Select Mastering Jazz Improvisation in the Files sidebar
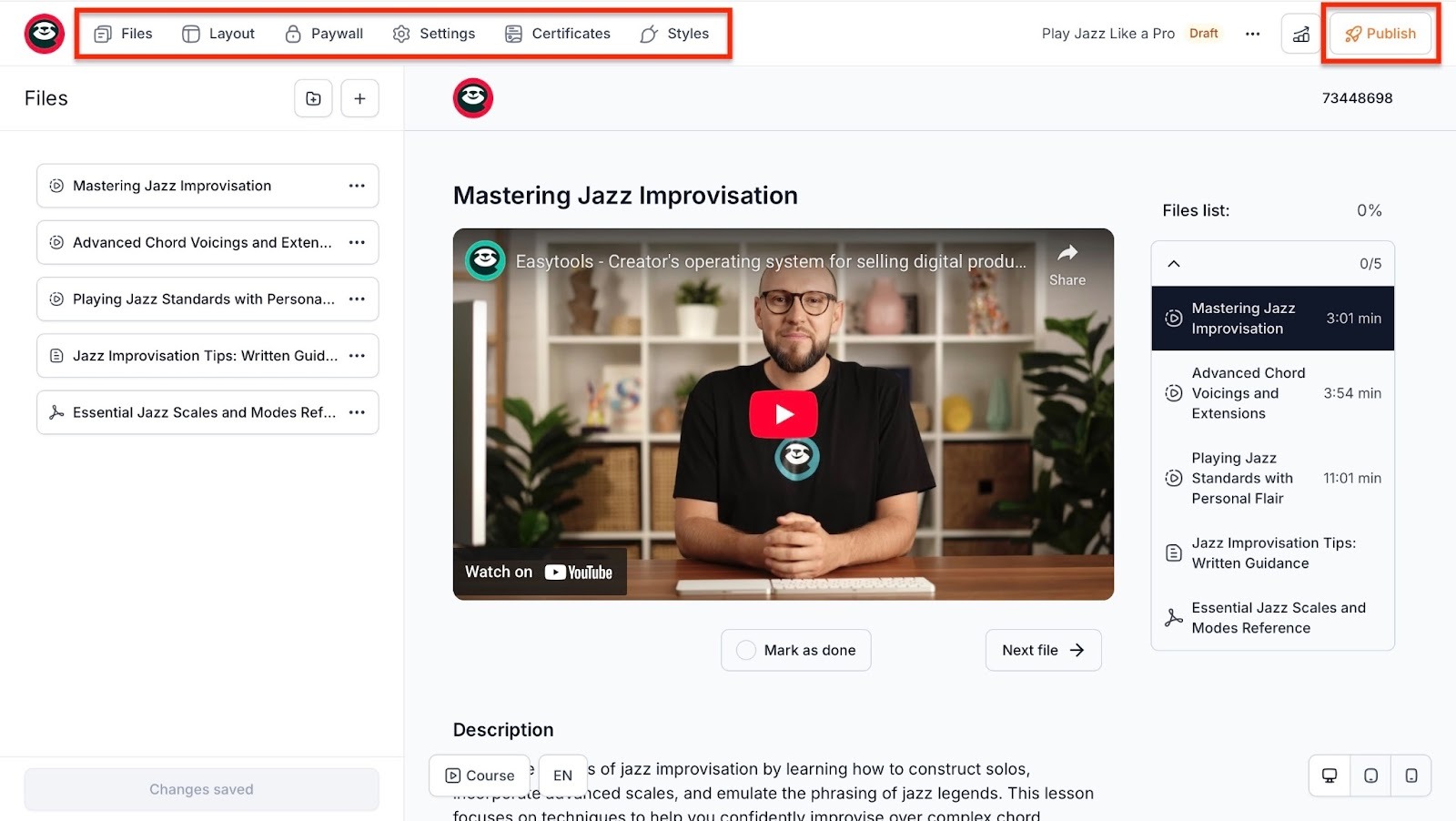1456x821 pixels. 207,186
